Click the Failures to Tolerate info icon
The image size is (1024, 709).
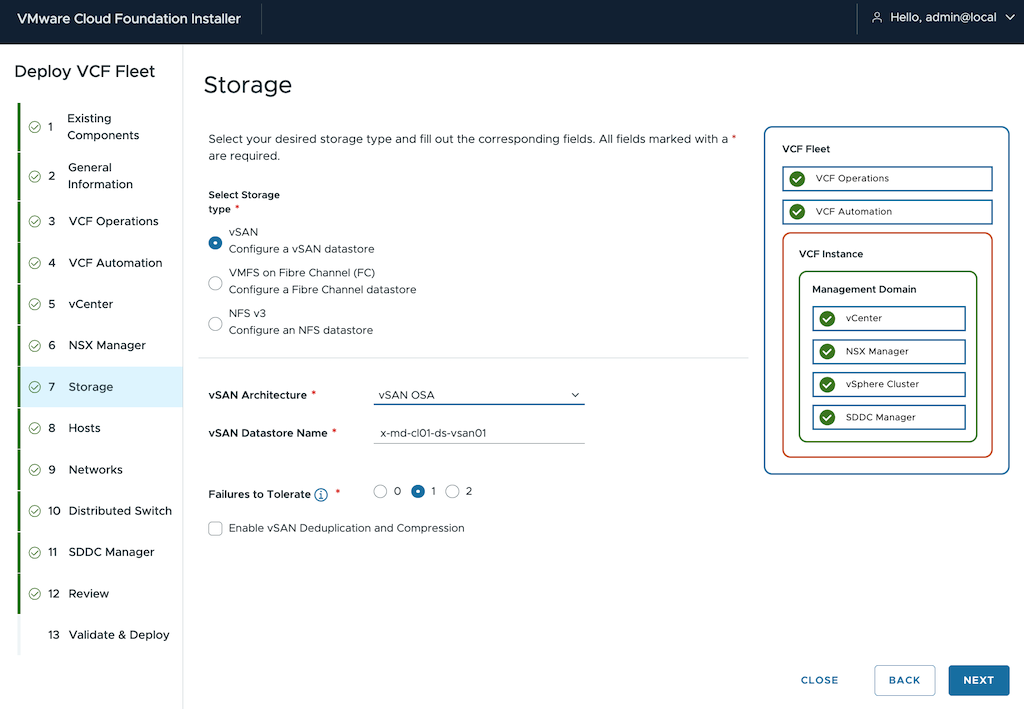click(x=321, y=494)
